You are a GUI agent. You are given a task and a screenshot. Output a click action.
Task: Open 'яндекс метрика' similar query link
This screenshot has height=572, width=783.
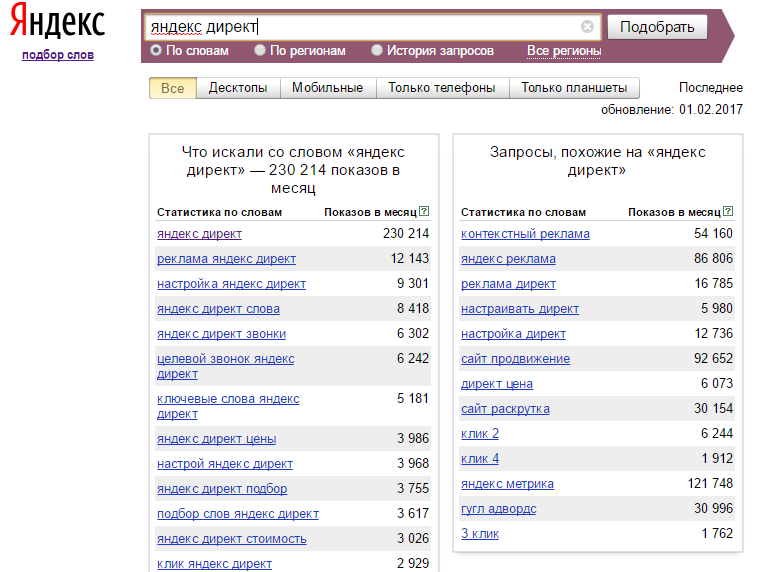(x=507, y=484)
